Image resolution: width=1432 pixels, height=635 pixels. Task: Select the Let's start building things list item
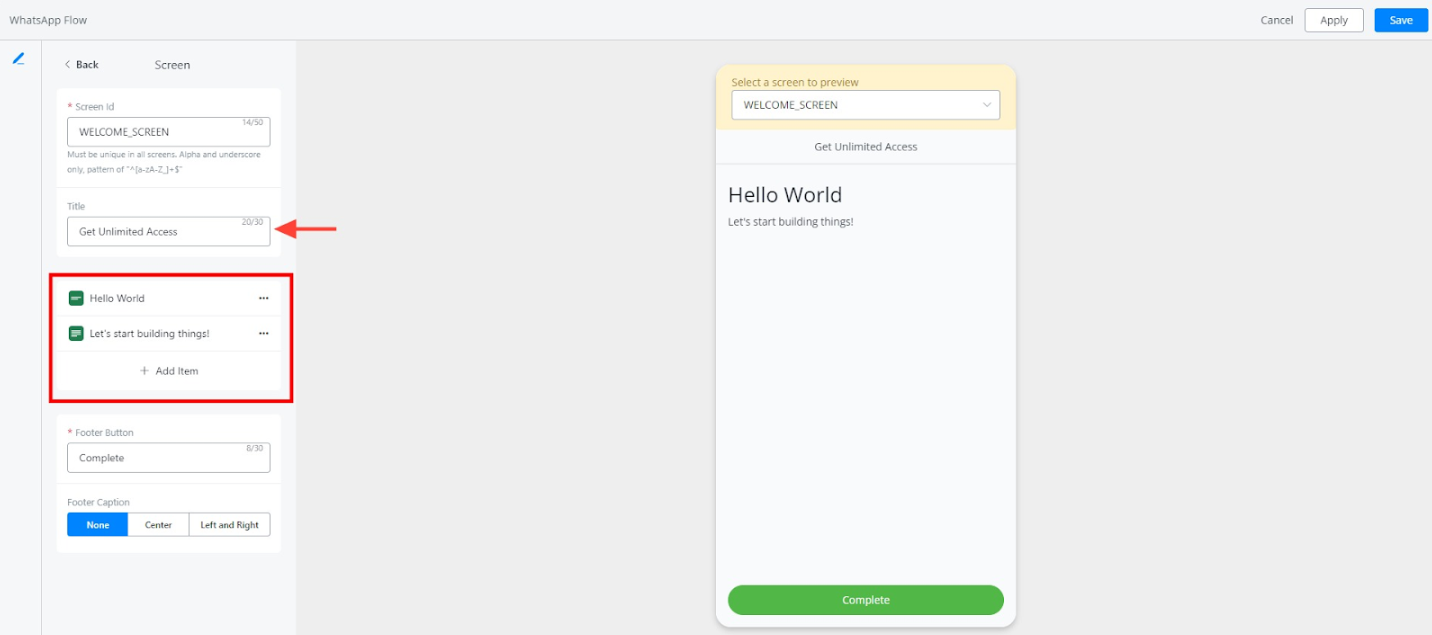coord(150,334)
